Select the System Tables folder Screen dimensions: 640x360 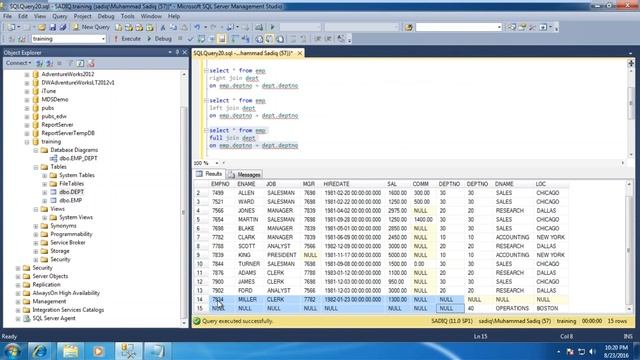pos(77,175)
